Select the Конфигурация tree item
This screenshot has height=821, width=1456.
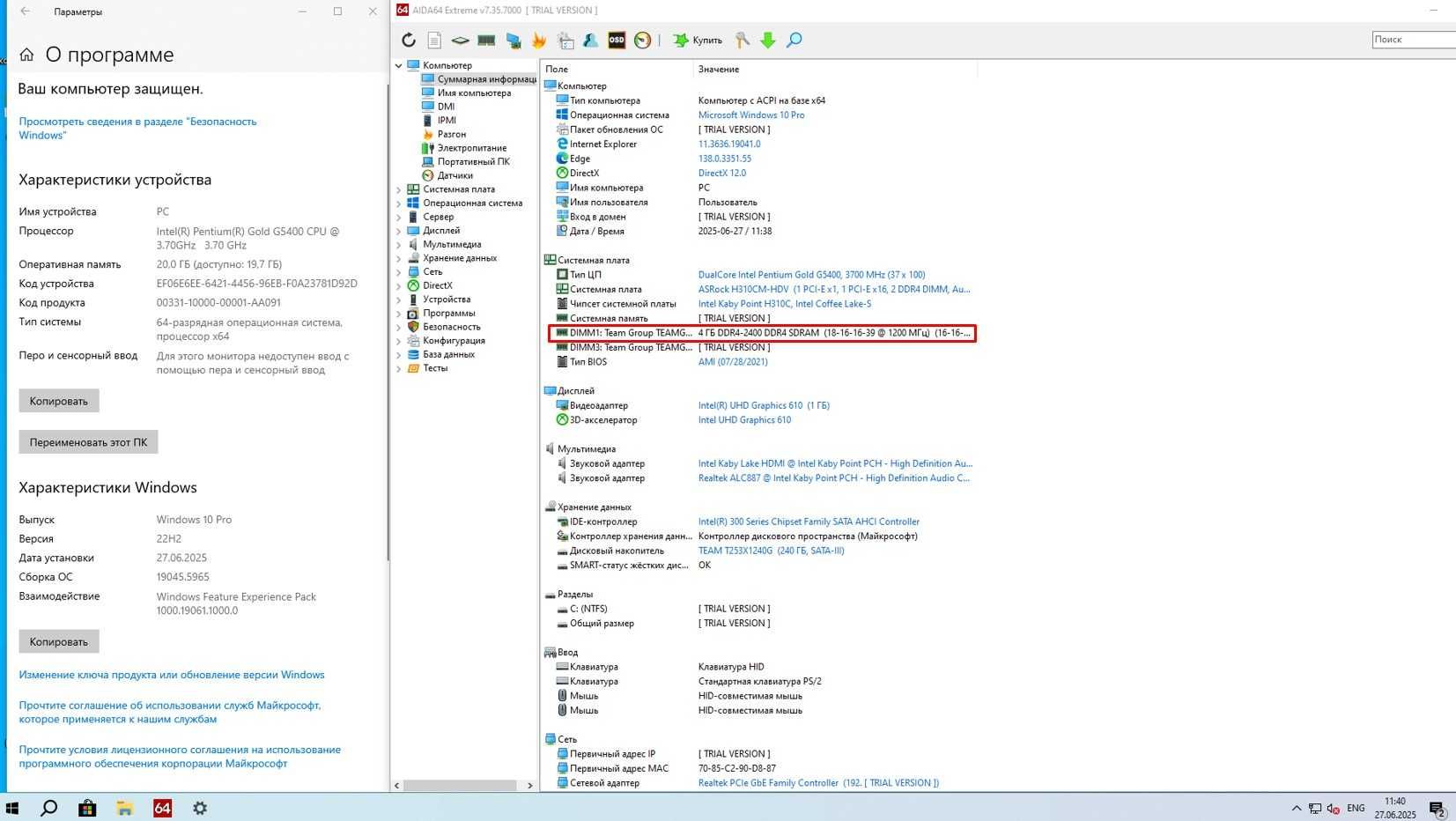click(x=446, y=341)
